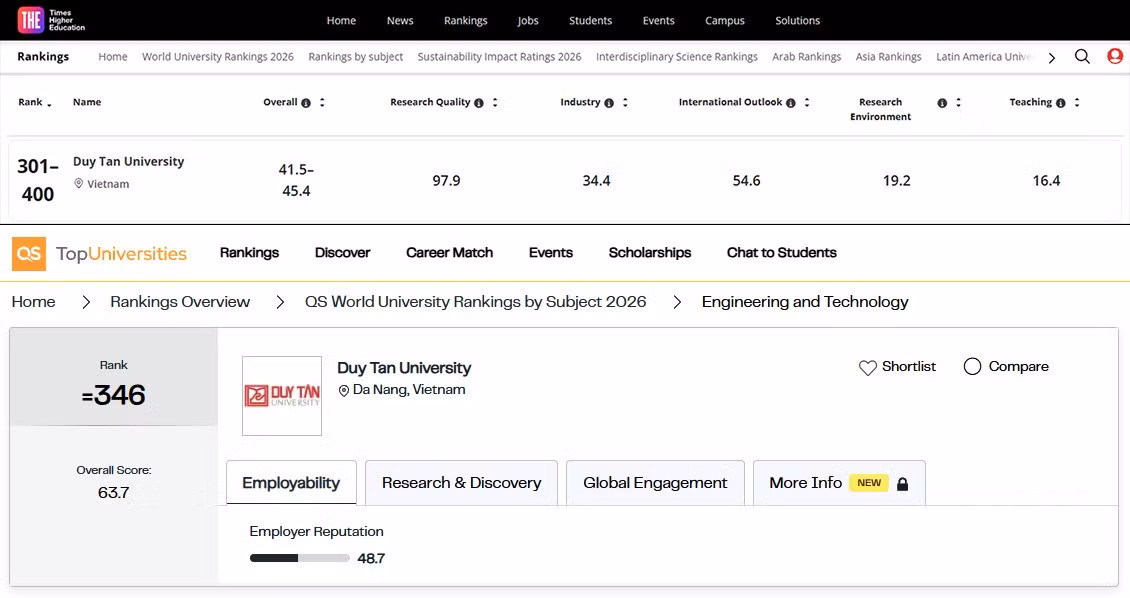Open World University Rankings 2026 link
The width and height of the screenshot is (1130, 598).
(x=218, y=56)
